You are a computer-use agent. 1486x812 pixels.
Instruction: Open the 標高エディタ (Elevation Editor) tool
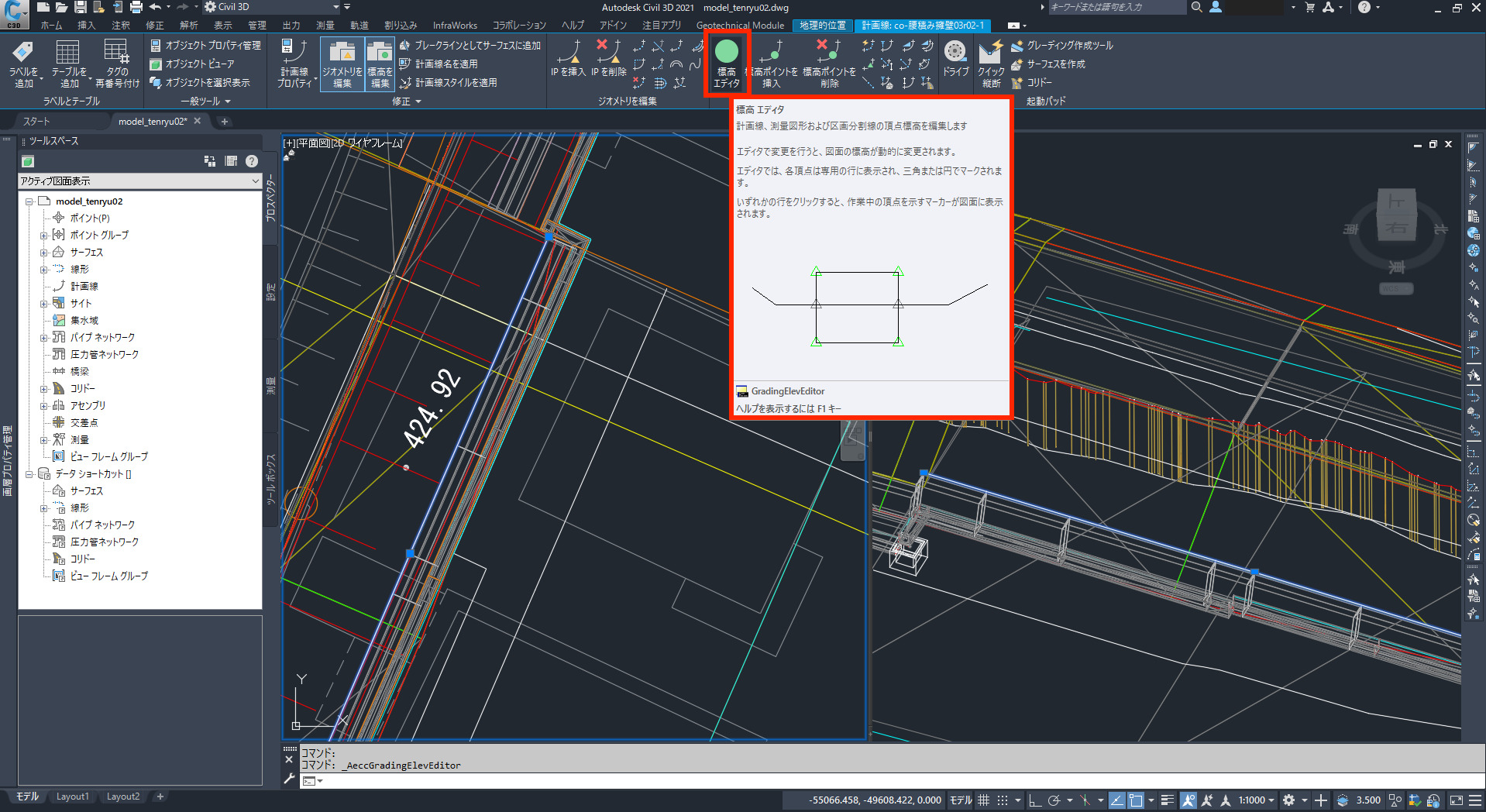point(726,62)
